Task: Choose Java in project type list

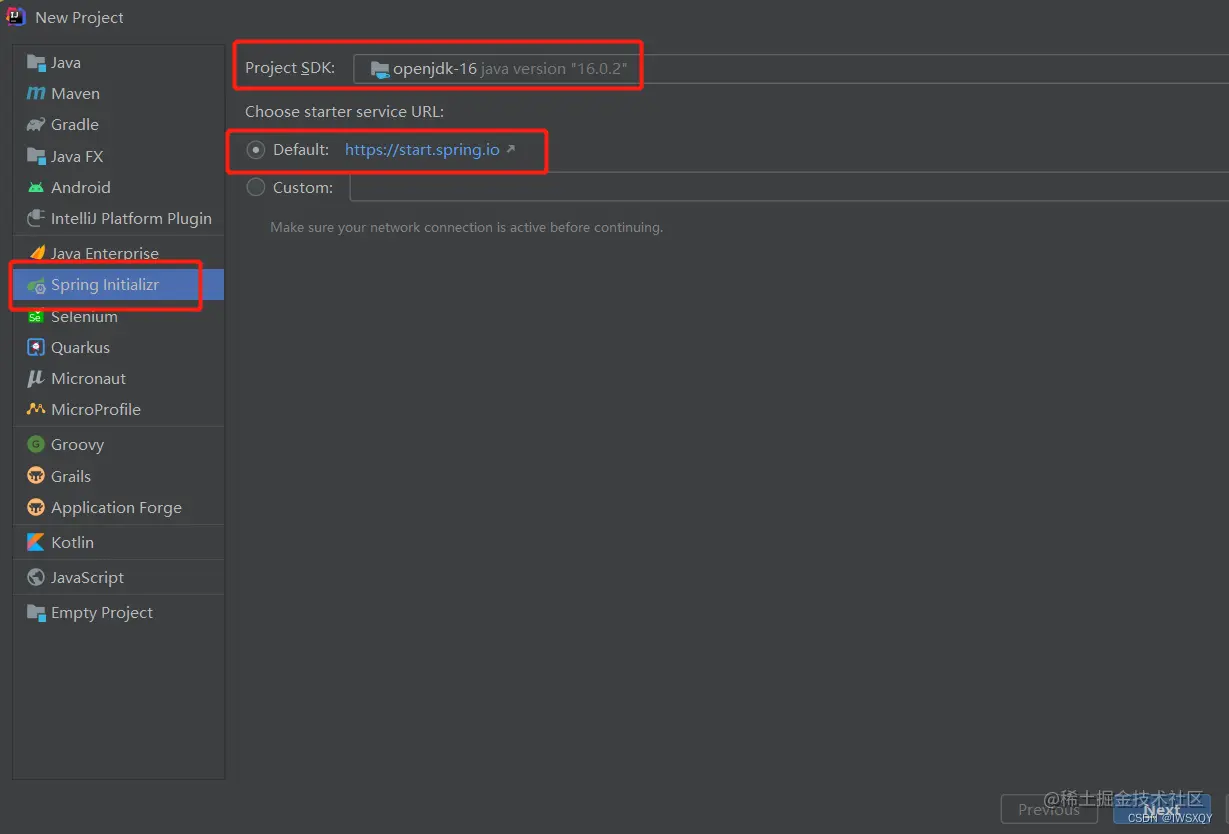Action: pos(118,63)
